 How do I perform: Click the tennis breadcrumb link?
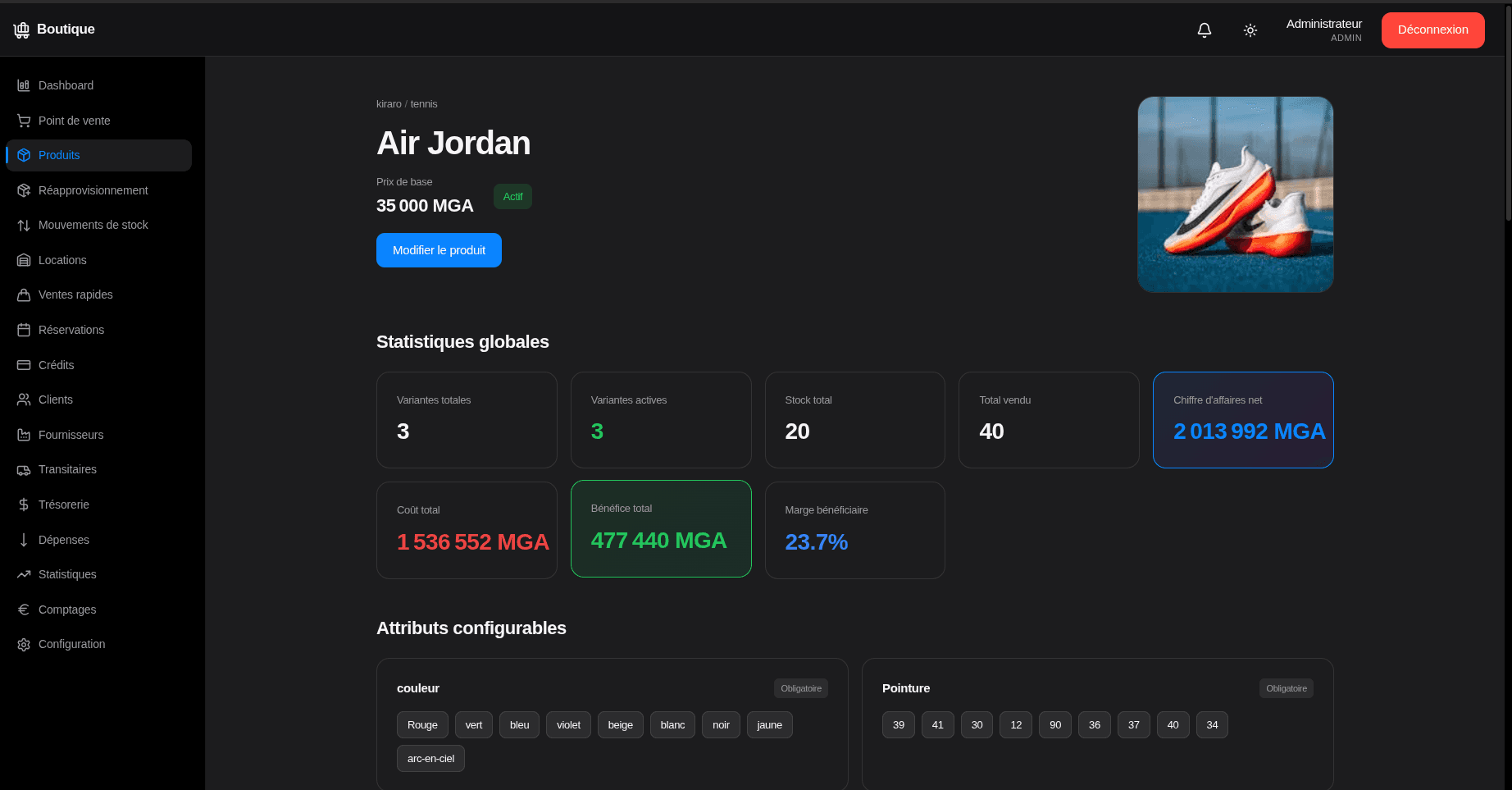[x=424, y=104]
